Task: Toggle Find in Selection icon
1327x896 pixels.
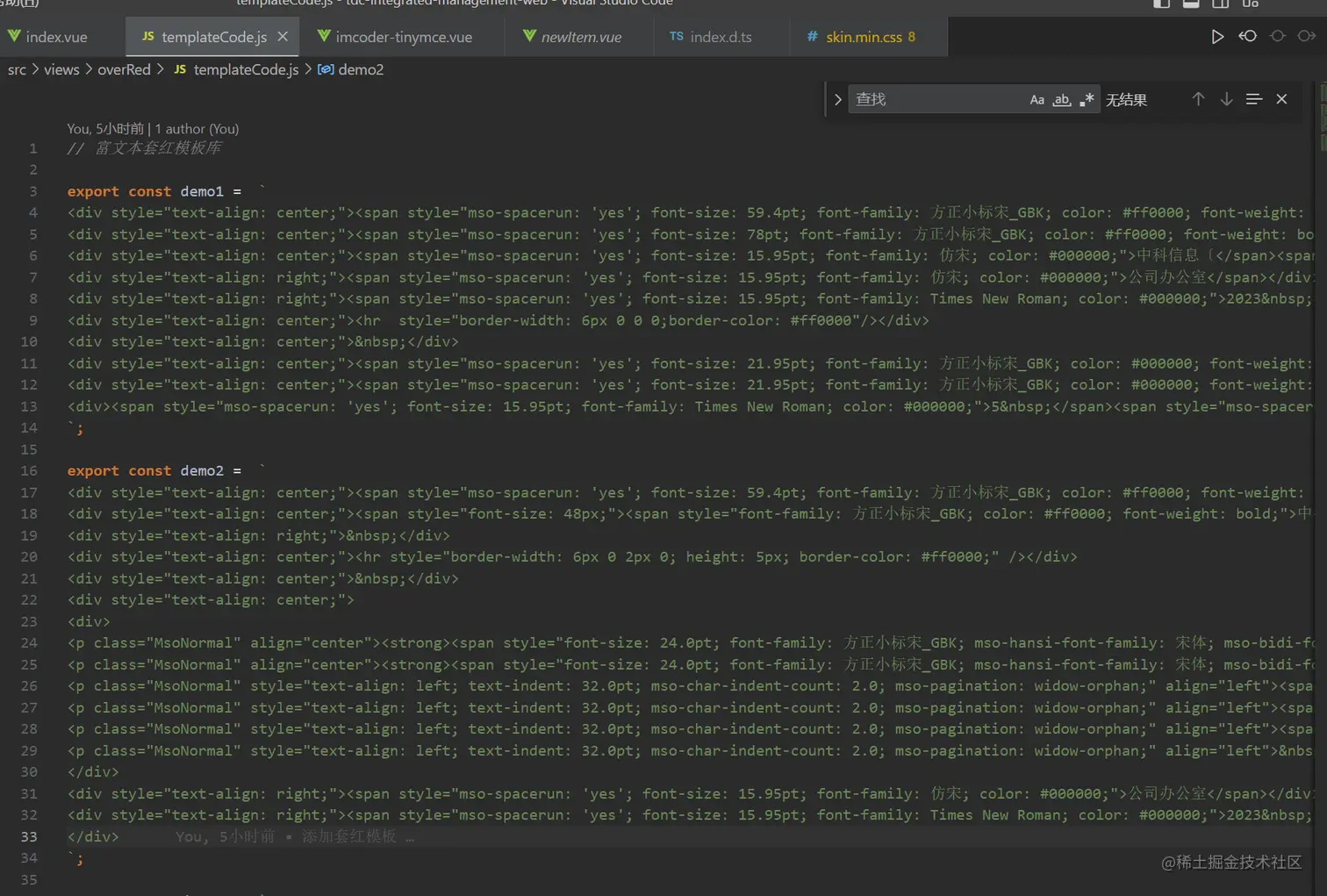Action: 1254,99
